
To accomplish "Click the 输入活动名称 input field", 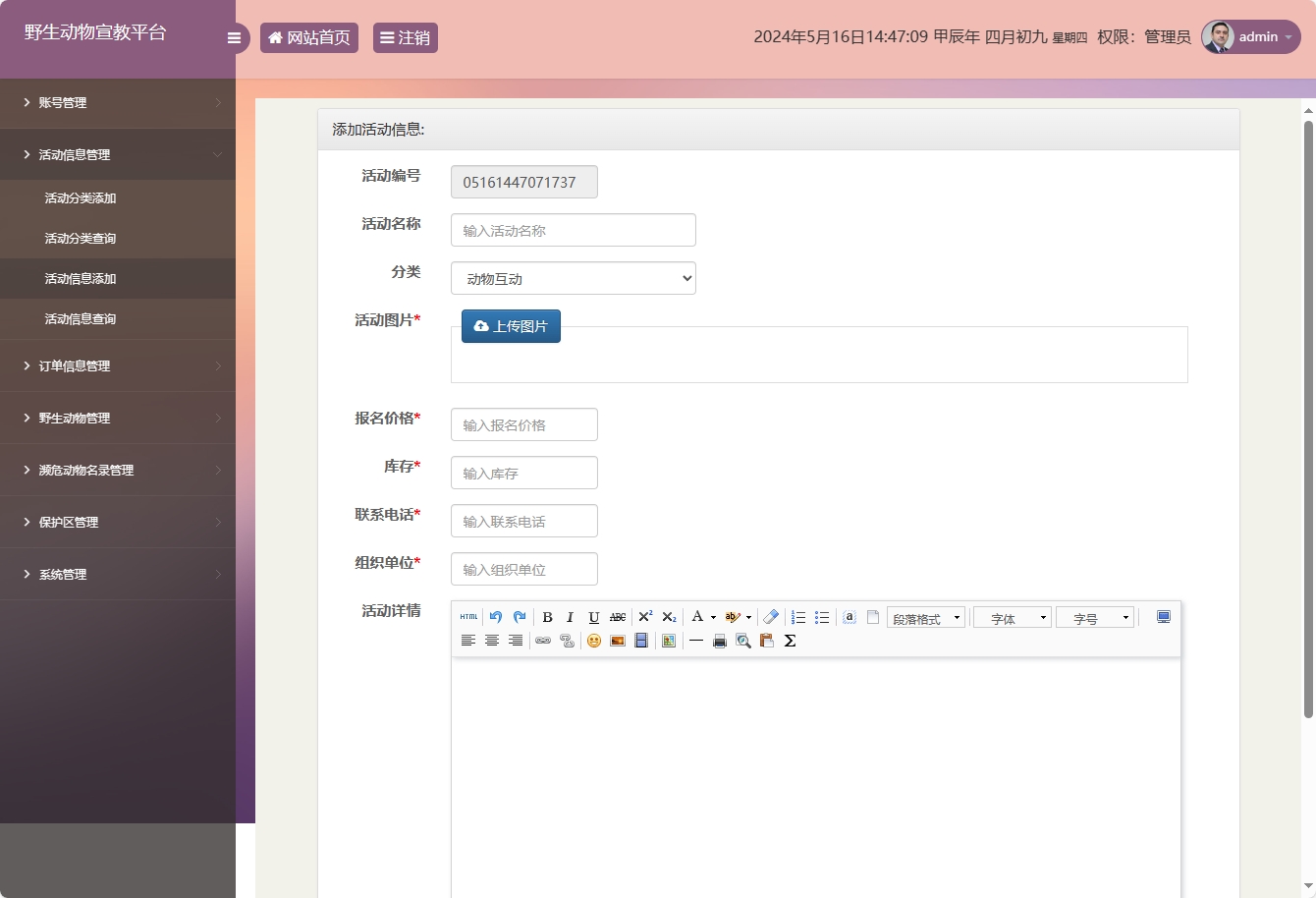I will 574,230.
